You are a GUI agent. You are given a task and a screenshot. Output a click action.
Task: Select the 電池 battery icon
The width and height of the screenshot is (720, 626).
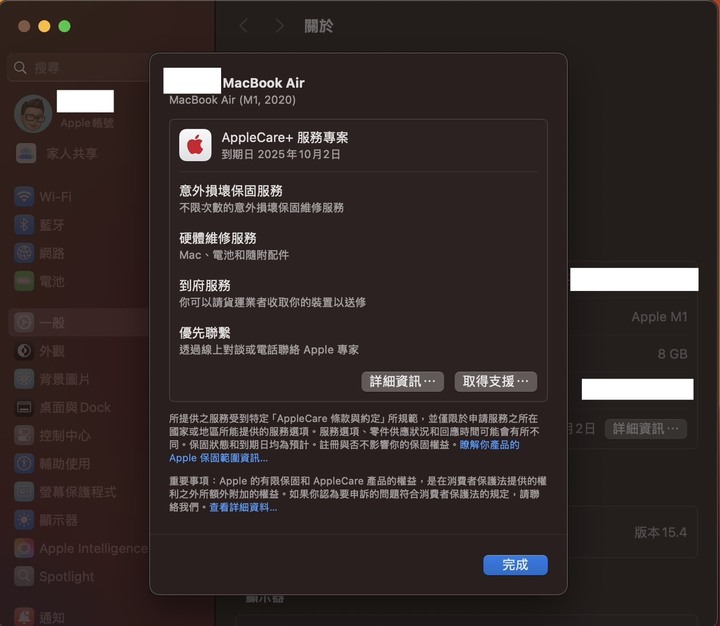(24, 281)
